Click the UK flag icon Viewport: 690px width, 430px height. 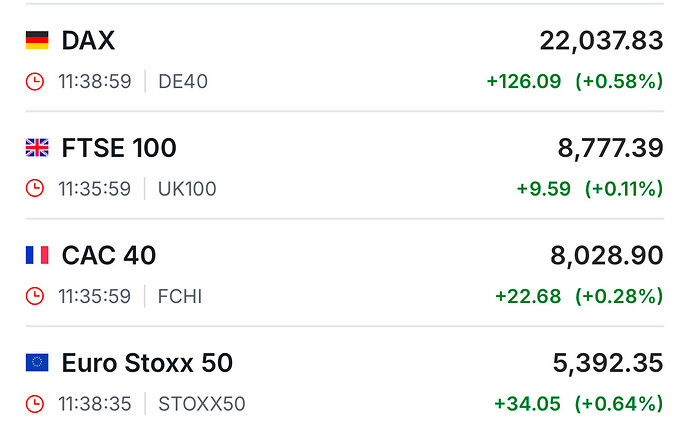[37, 148]
